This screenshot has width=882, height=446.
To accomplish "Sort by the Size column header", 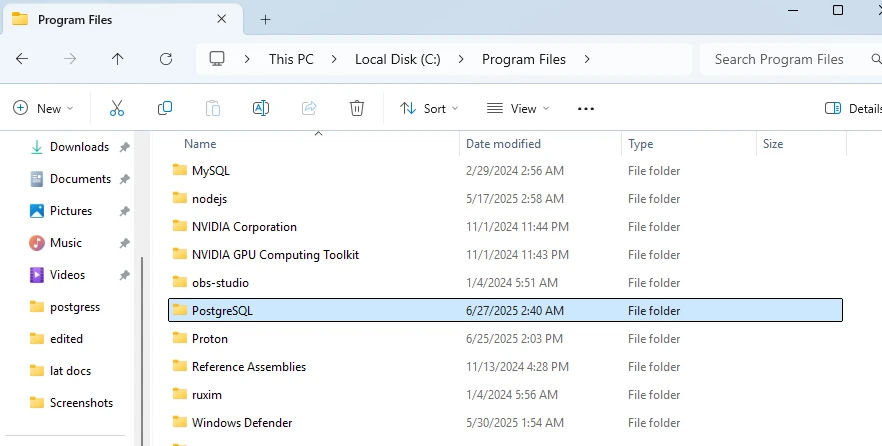I will pyautogui.click(x=773, y=144).
